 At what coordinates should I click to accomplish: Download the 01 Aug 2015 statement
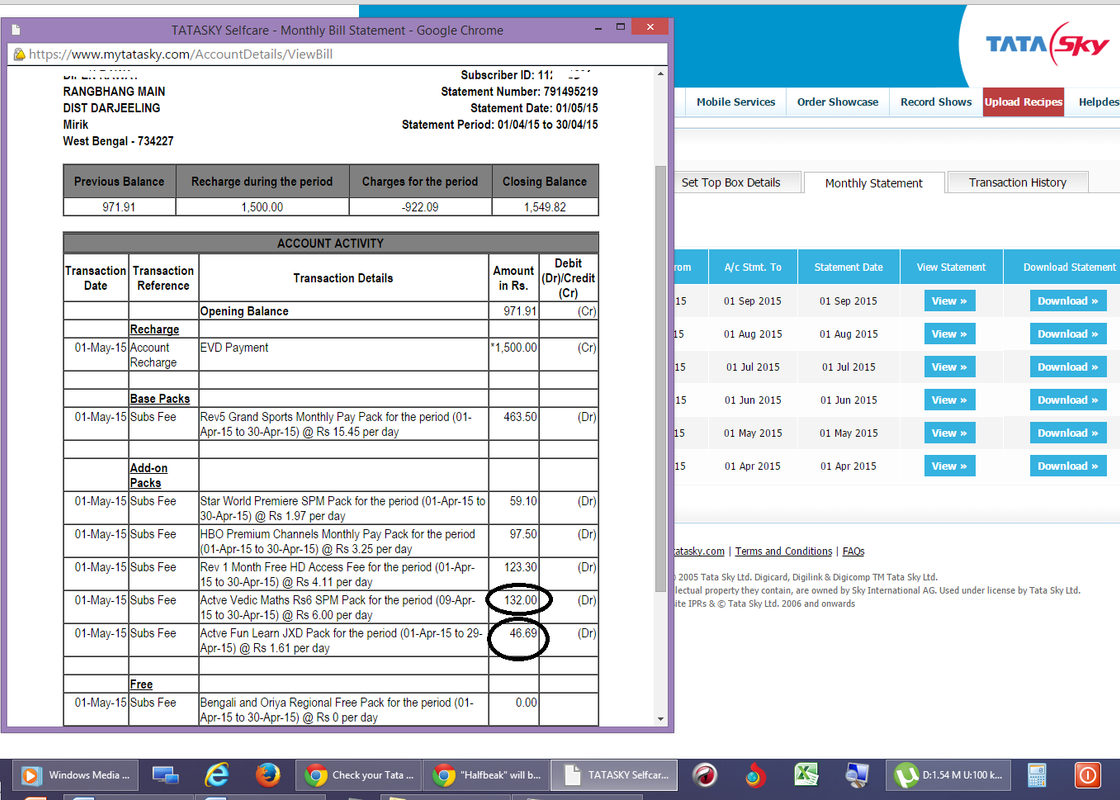1068,334
